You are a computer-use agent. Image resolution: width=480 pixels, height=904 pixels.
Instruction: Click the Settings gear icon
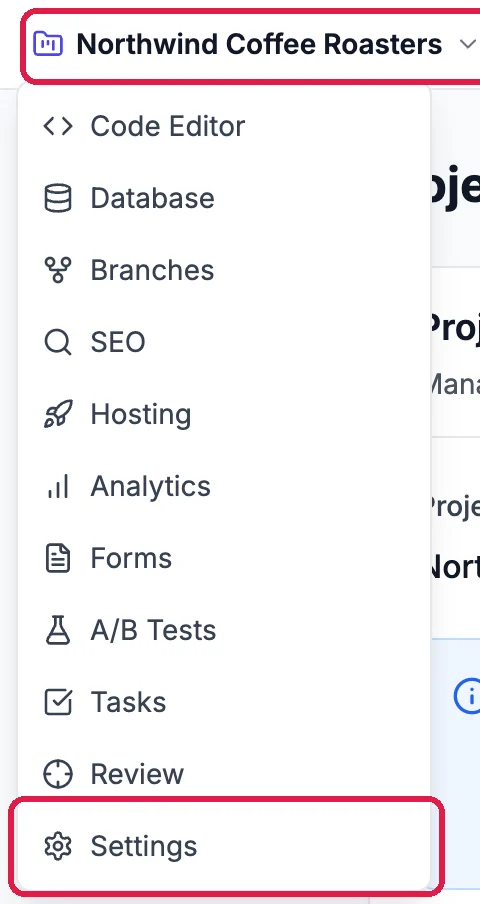58,846
